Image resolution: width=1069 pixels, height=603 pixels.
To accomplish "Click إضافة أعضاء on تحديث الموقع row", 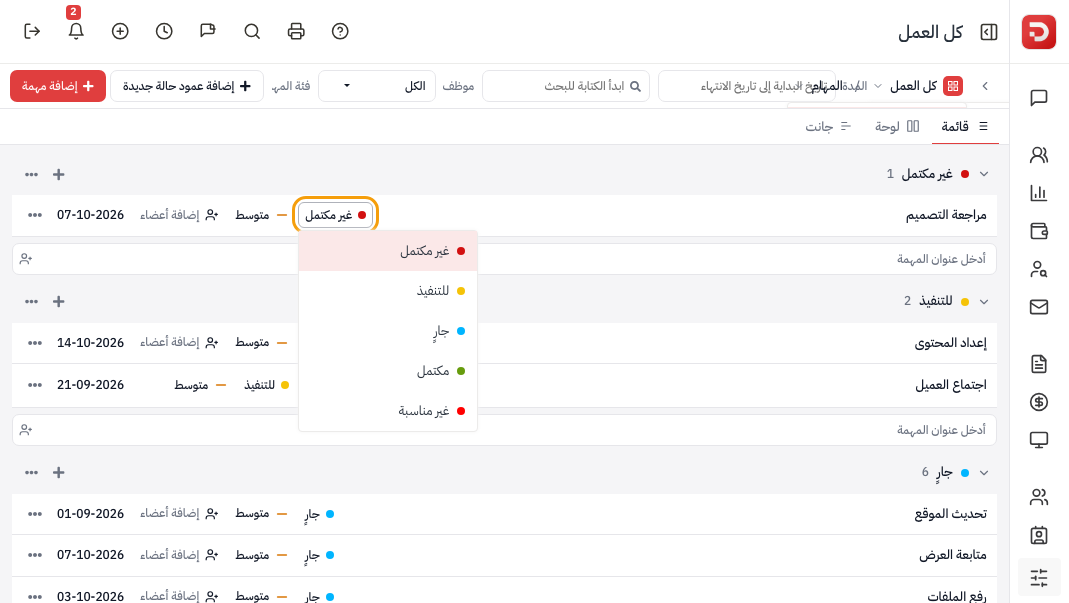I will (179, 514).
